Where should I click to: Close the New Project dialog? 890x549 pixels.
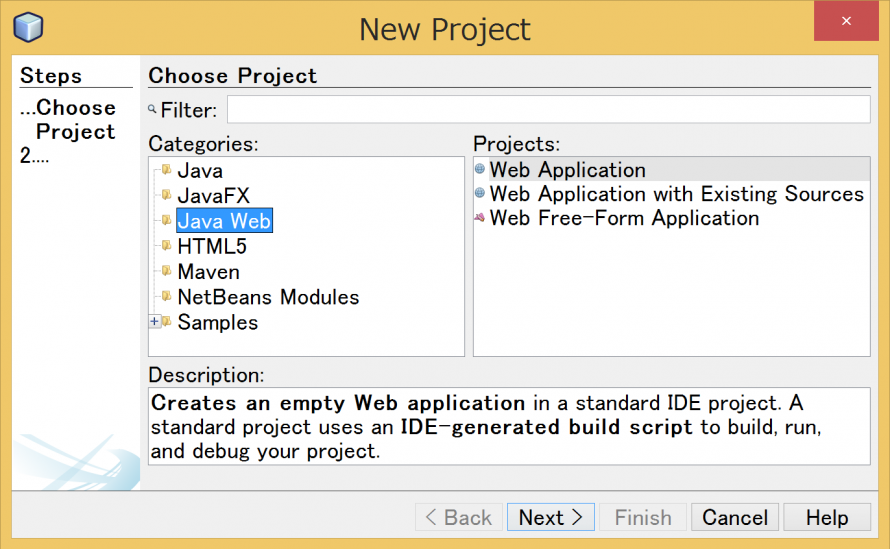846,21
